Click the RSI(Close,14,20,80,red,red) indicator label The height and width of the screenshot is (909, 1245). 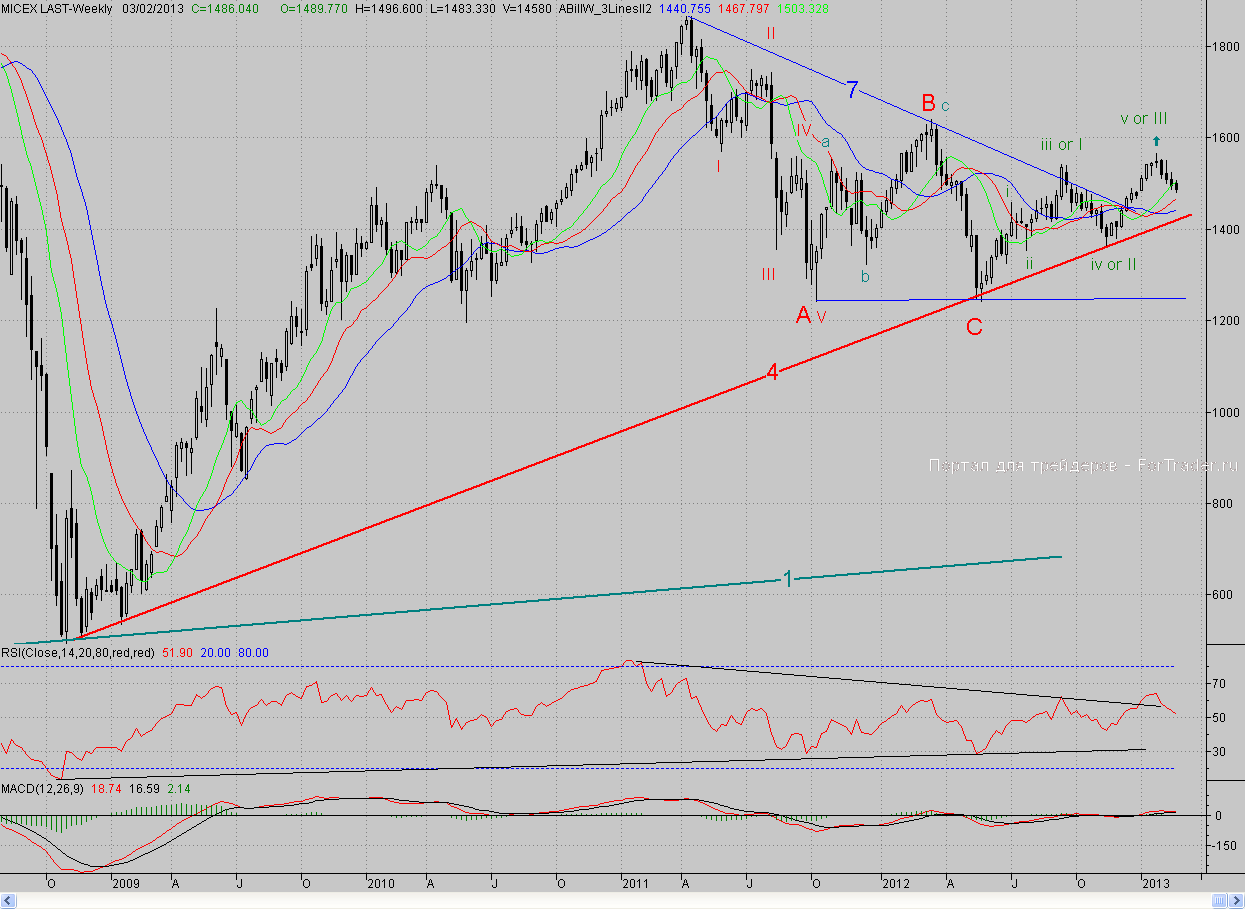pos(77,652)
